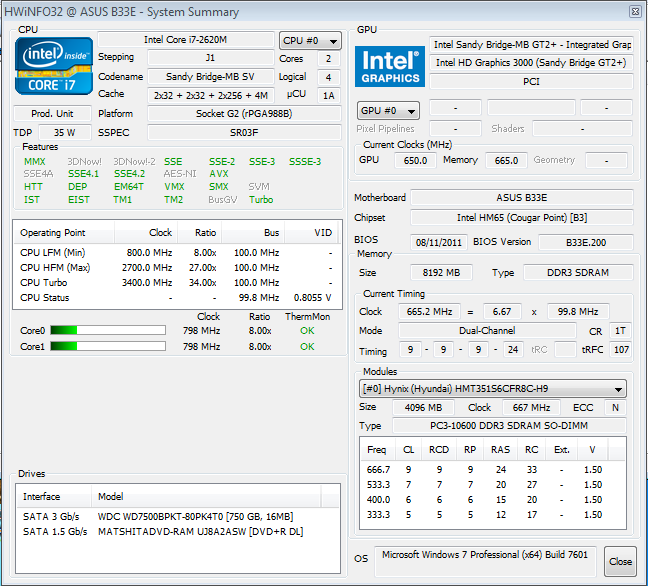This screenshot has width=648, height=586.
Task: Click the Core0 load progress bar
Action: coord(108,330)
